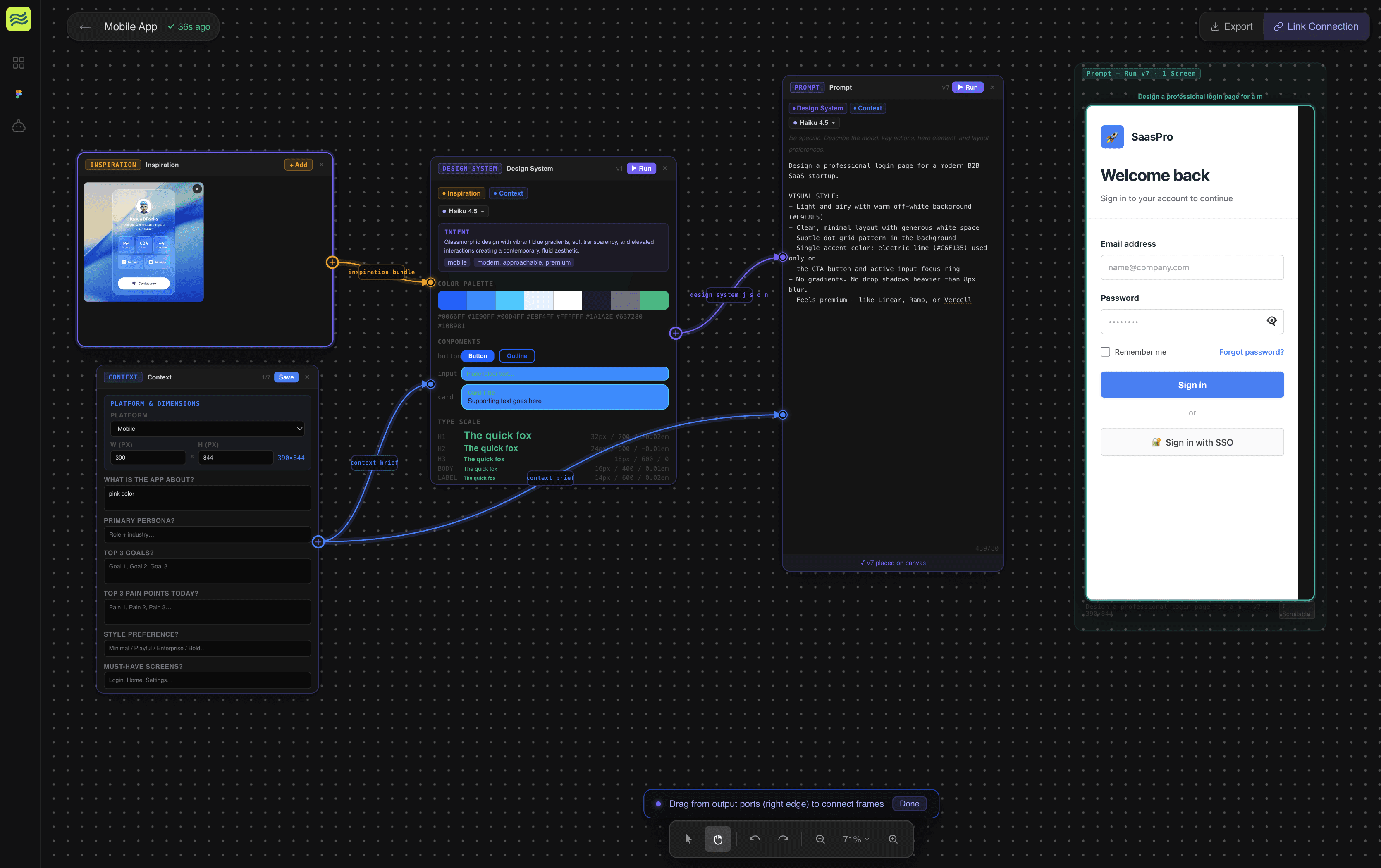Toggle password visibility eye icon
This screenshot has width=1381, height=868.
(1271, 321)
